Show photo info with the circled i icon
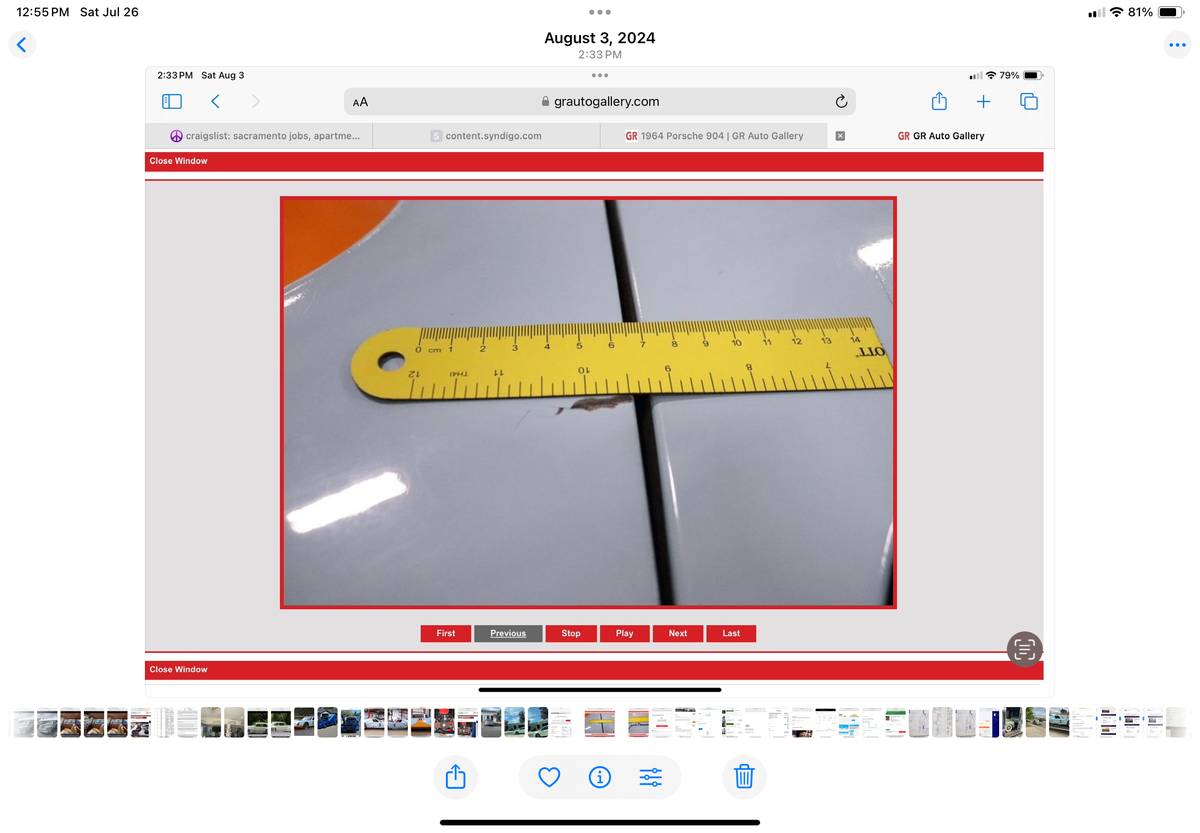This screenshot has width=1200, height=833. [x=600, y=776]
